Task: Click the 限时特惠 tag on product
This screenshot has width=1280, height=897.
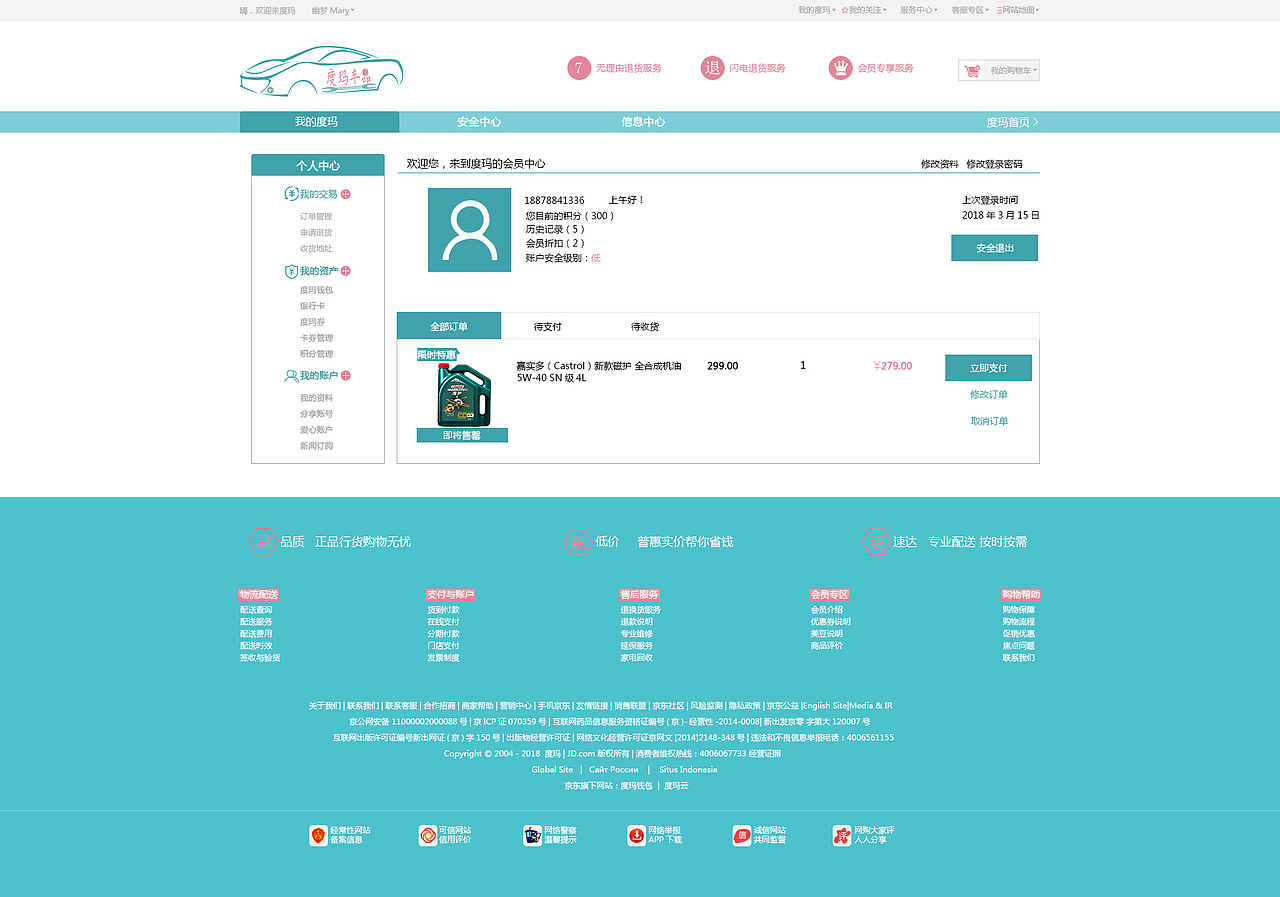Action: [x=437, y=355]
